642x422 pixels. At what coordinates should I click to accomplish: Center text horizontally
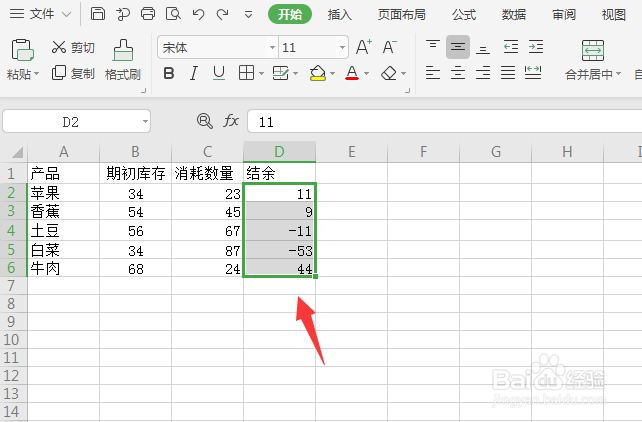tap(458, 73)
